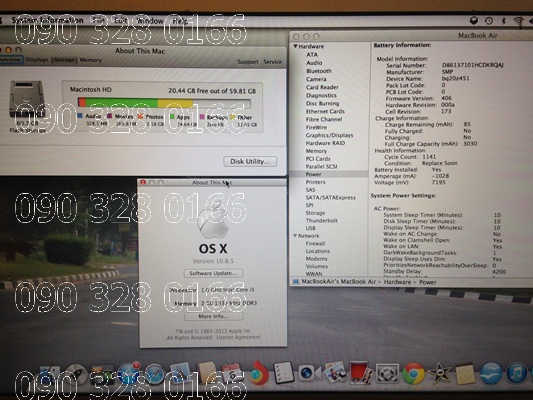Image resolution: width=533 pixels, height=400 pixels.
Task: Launch Safari compass icon in Dock
Action: pyautogui.click(x=154, y=374)
